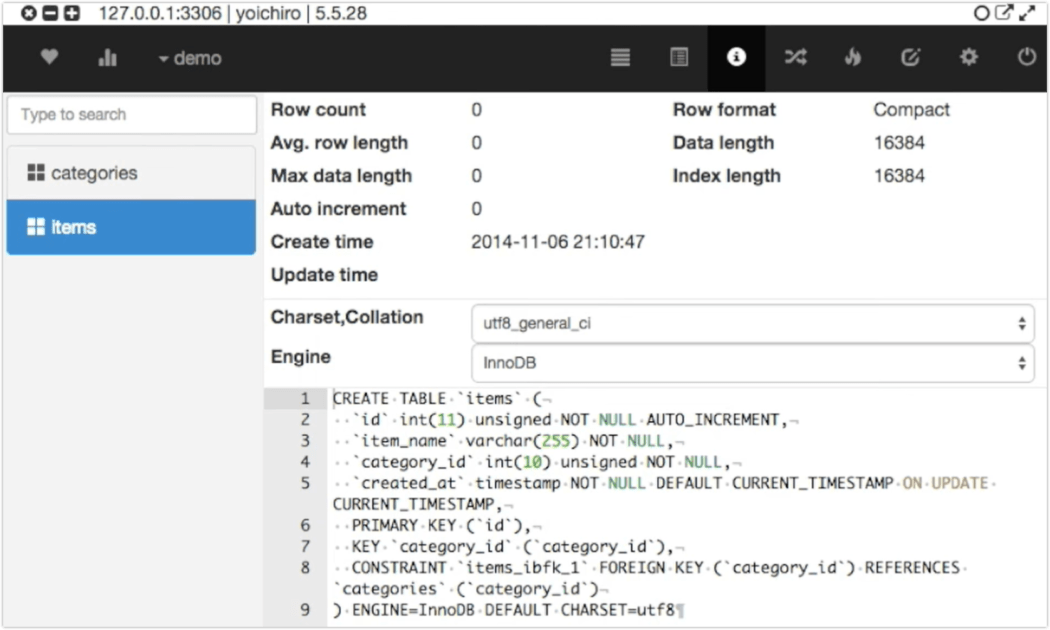
Task: Open the settings gear
Action: click(968, 57)
